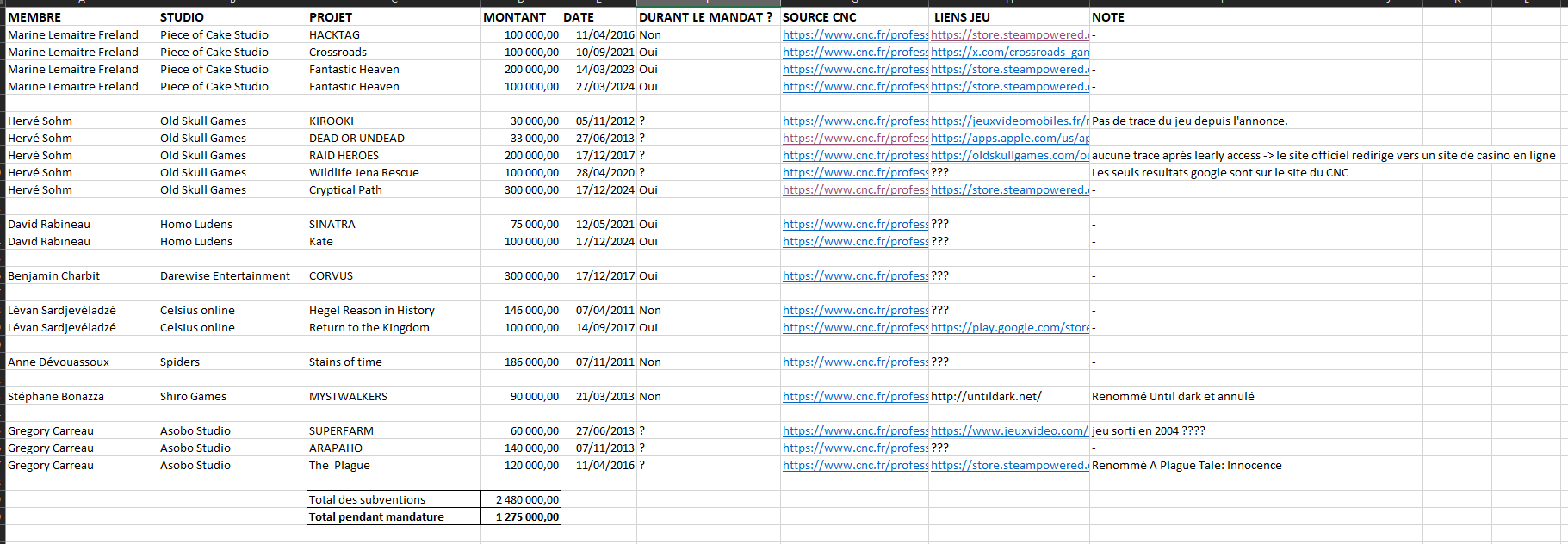Click the RAID HEROES project cell
The image size is (1568, 544).
[394, 155]
